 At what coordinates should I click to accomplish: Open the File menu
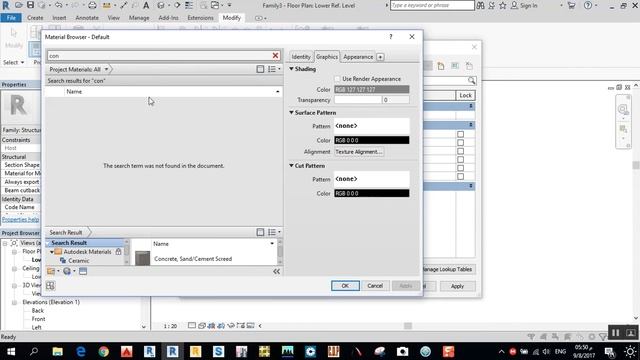(x=11, y=18)
